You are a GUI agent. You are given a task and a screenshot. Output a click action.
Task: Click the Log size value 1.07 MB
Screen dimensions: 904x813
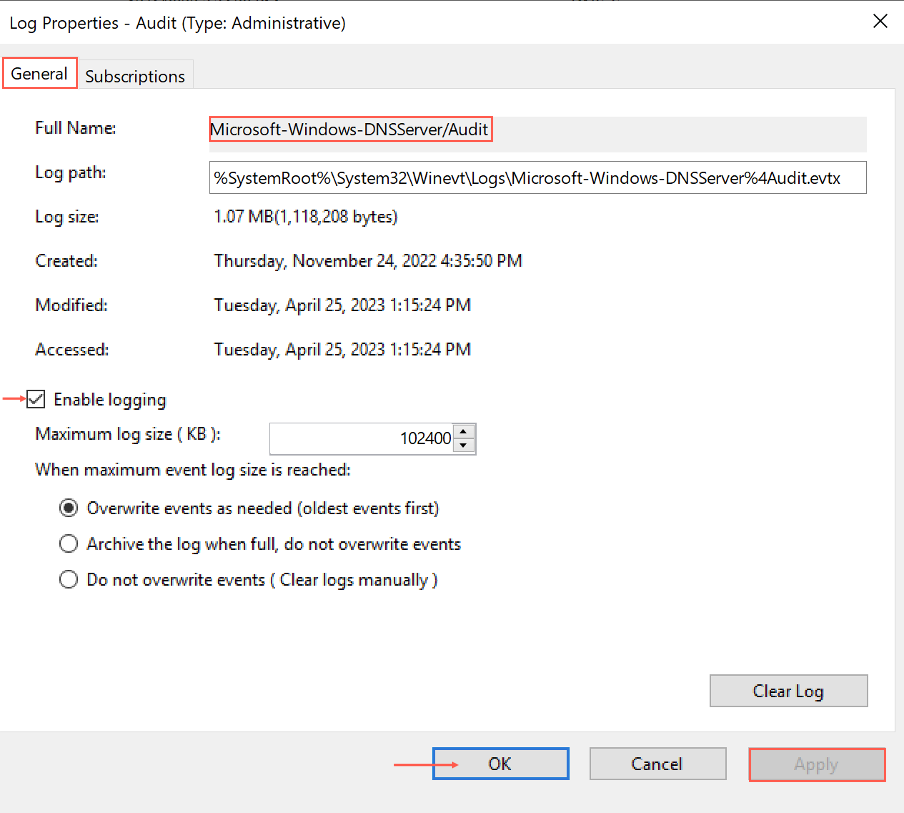[305, 216]
